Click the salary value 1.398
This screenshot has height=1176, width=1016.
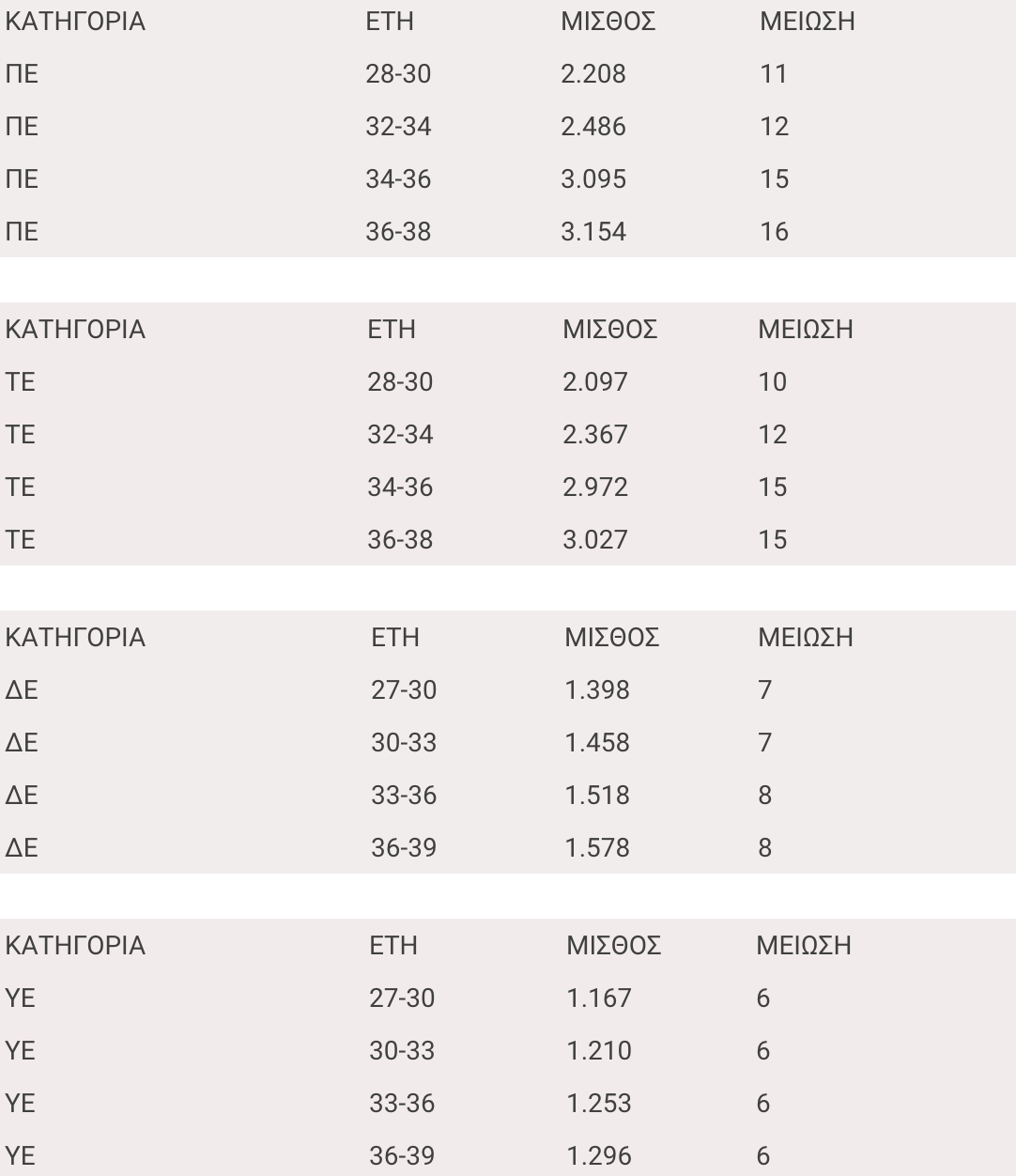(x=596, y=690)
